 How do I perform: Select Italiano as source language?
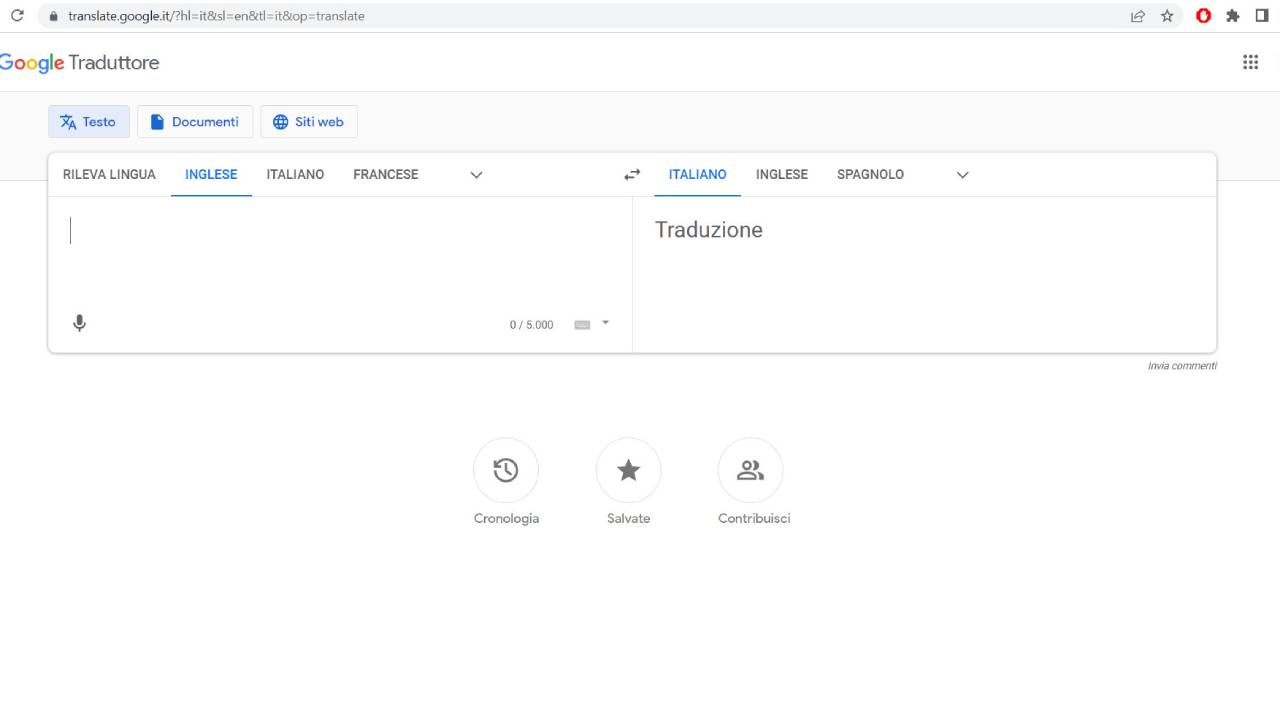tap(295, 174)
